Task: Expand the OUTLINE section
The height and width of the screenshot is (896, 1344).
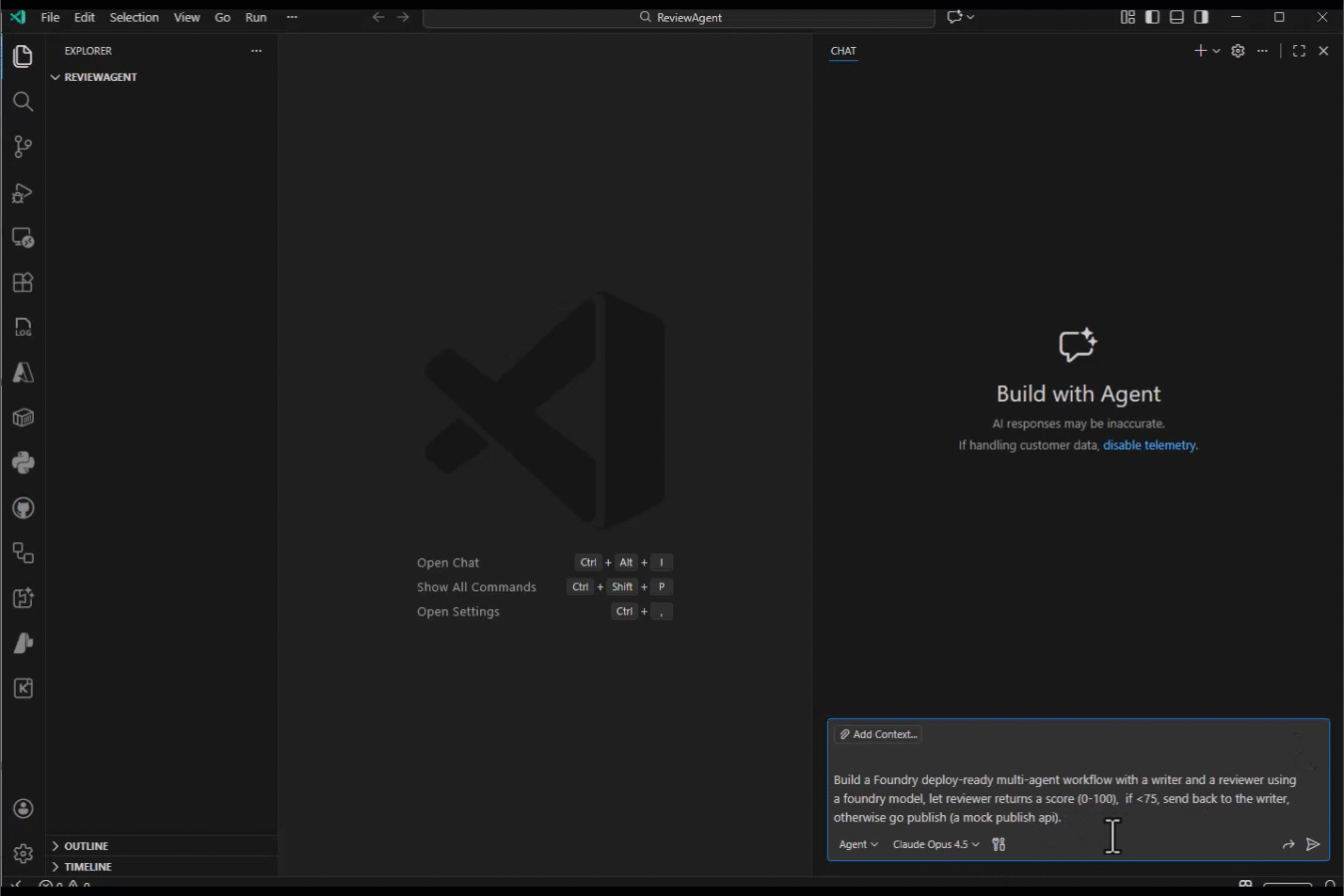Action: [x=86, y=846]
